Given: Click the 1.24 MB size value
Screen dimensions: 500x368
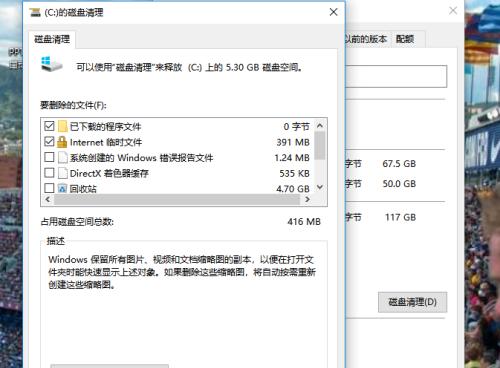Looking at the screenshot, I should pos(292,158).
